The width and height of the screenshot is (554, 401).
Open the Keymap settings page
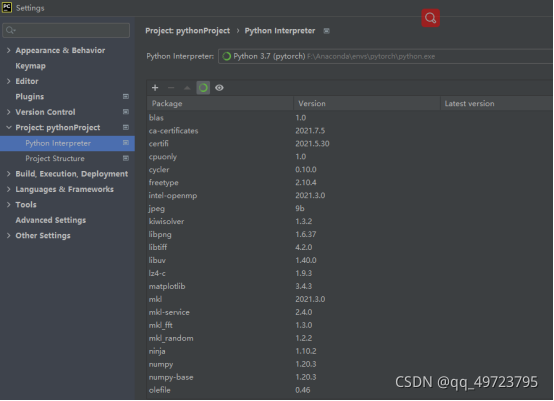pos(30,66)
